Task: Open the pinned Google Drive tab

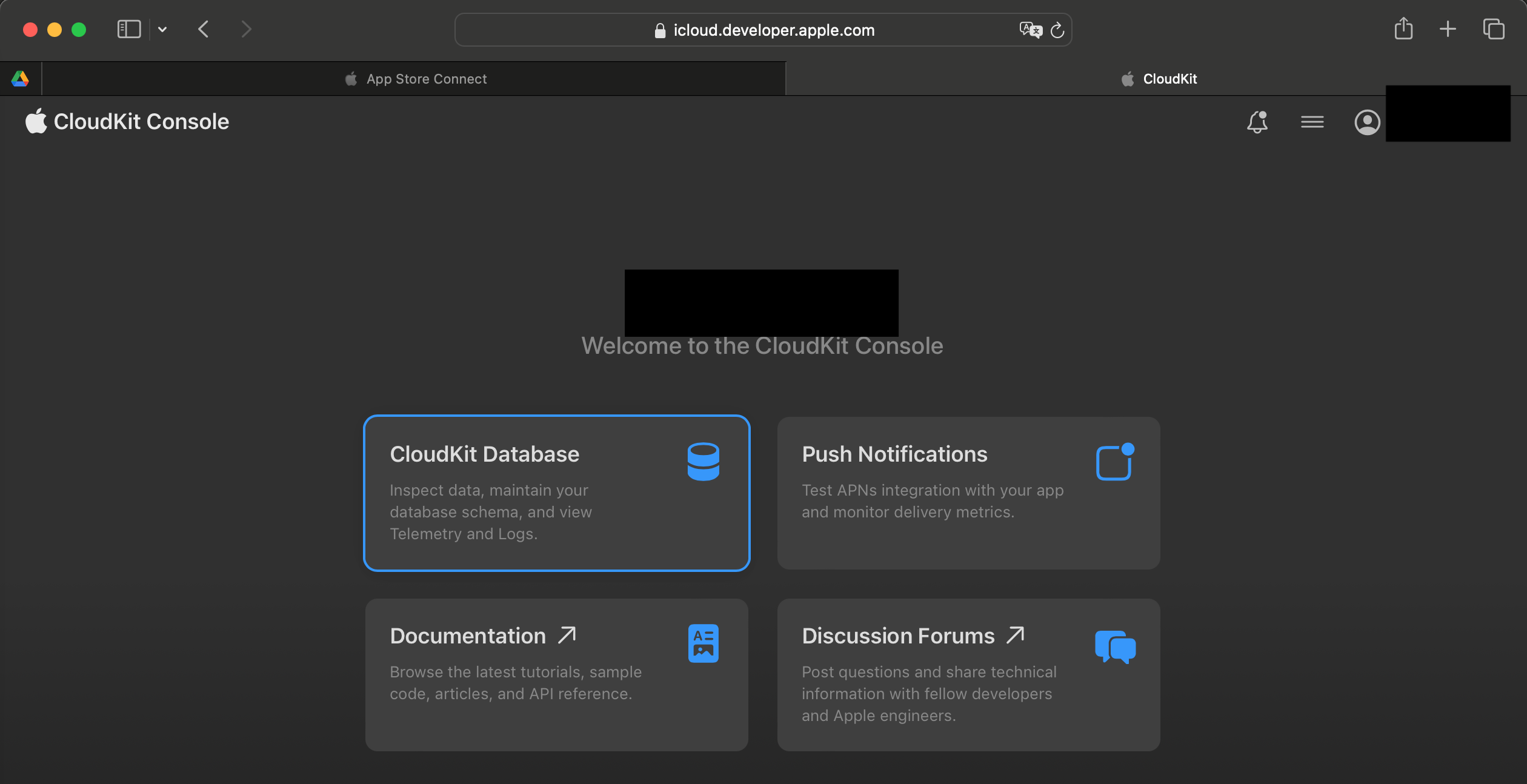Action: point(20,79)
